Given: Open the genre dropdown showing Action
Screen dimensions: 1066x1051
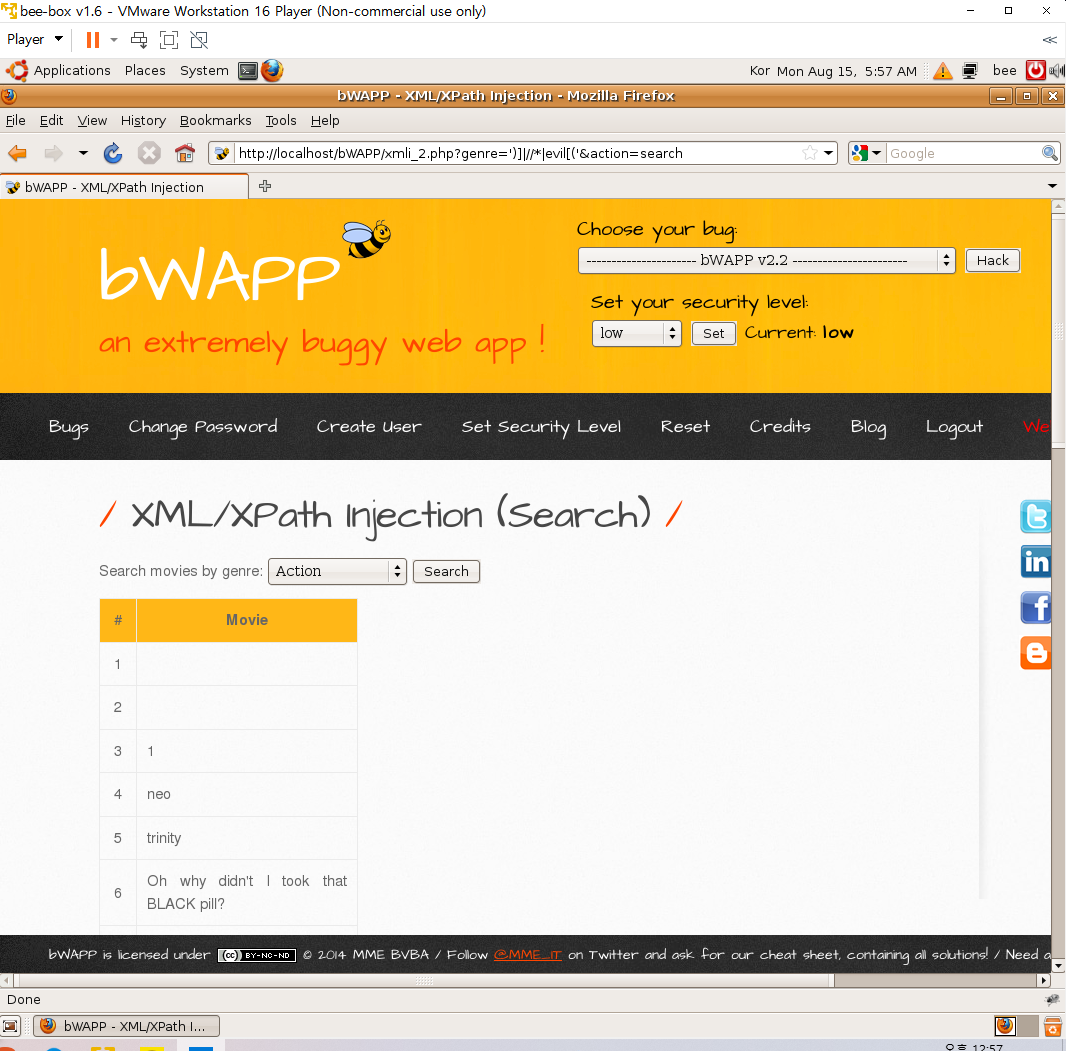Looking at the screenshot, I should (337, 571).
